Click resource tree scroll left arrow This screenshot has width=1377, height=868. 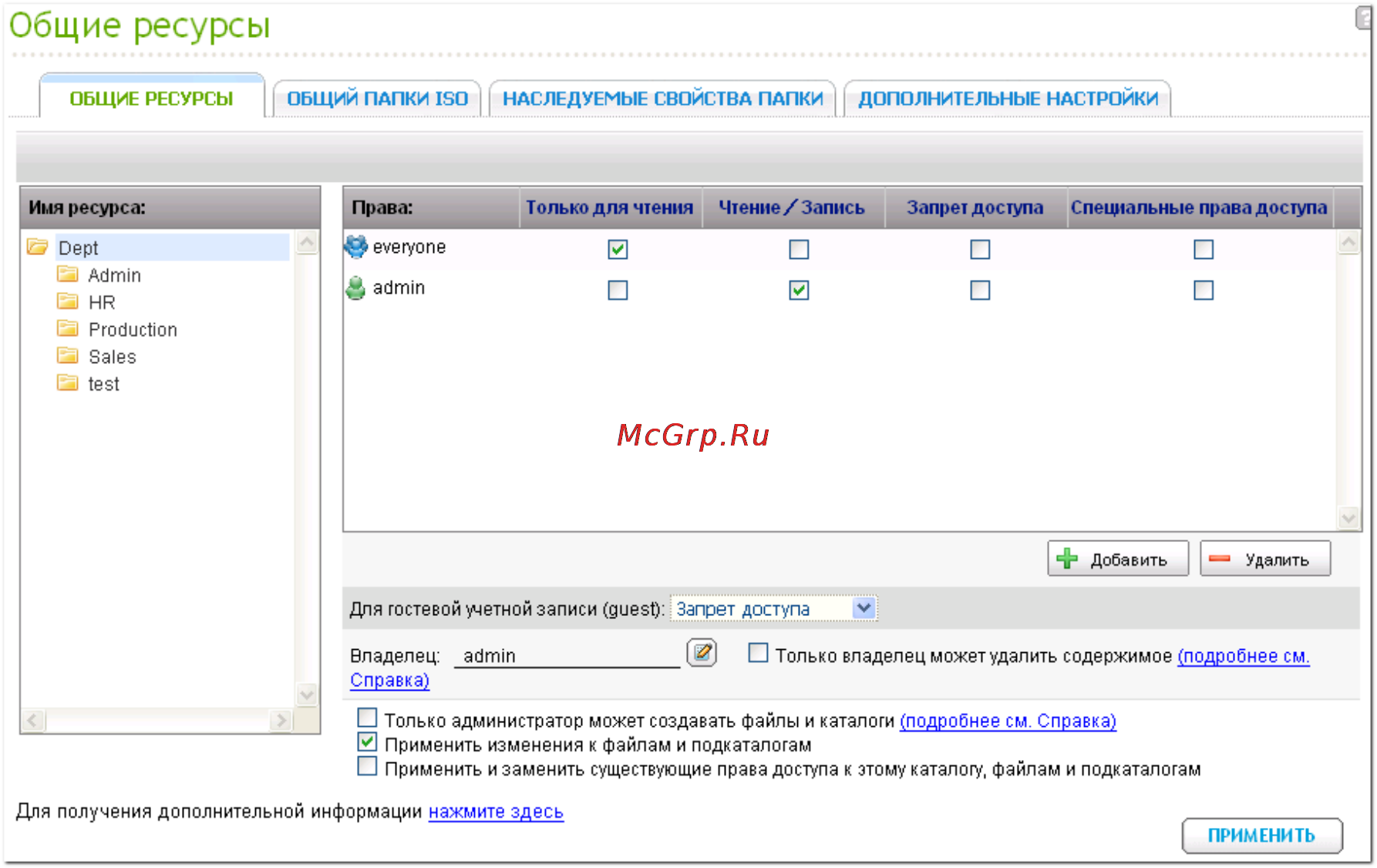click(x=33, y=721)
